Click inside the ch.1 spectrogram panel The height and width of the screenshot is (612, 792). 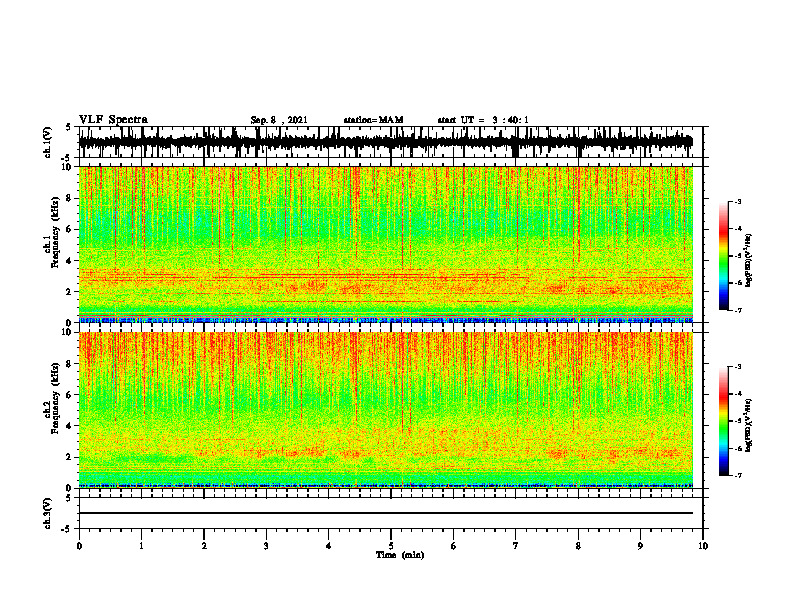click(x=386, y=244)
